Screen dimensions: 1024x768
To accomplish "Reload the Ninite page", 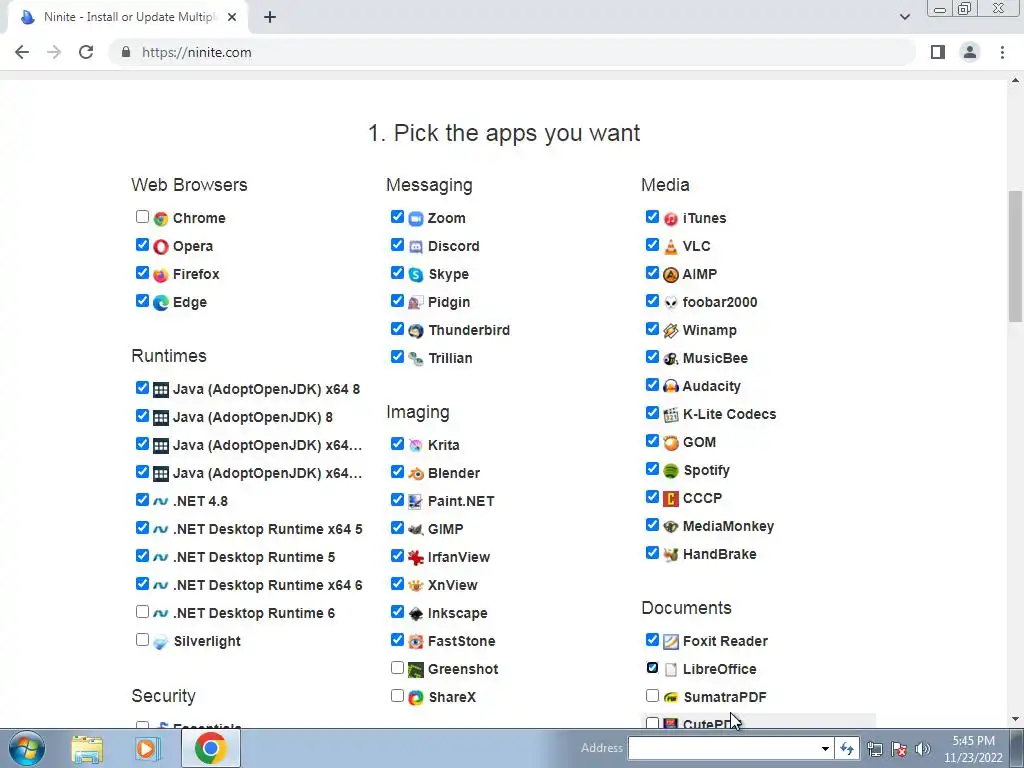I will pos(86,52).
